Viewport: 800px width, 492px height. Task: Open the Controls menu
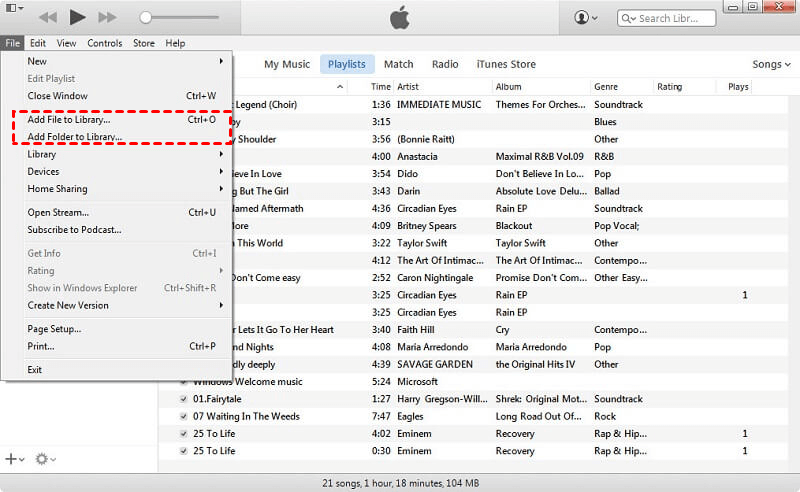coord(105,43)
